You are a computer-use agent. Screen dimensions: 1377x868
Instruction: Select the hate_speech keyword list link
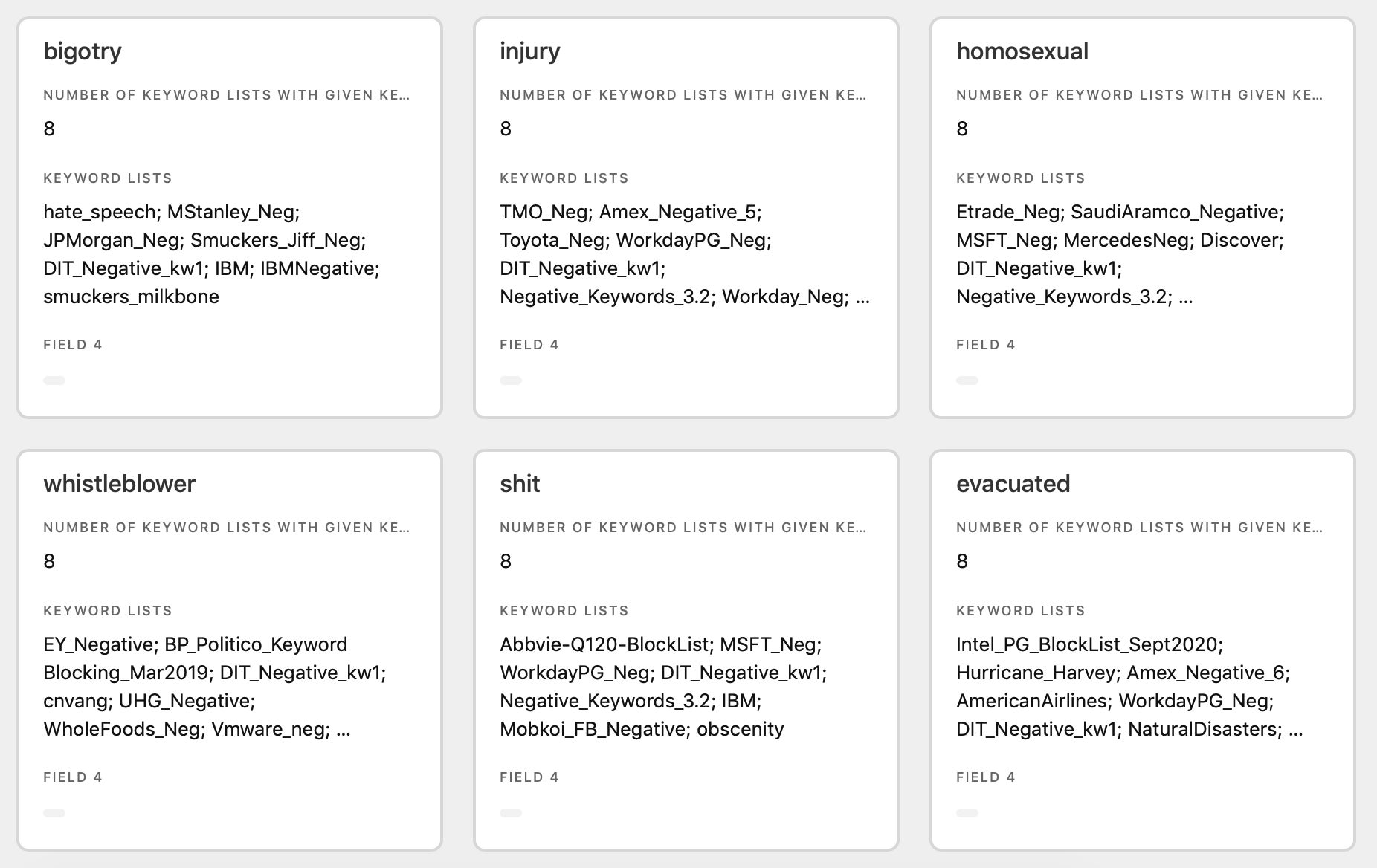coord(98,212)
